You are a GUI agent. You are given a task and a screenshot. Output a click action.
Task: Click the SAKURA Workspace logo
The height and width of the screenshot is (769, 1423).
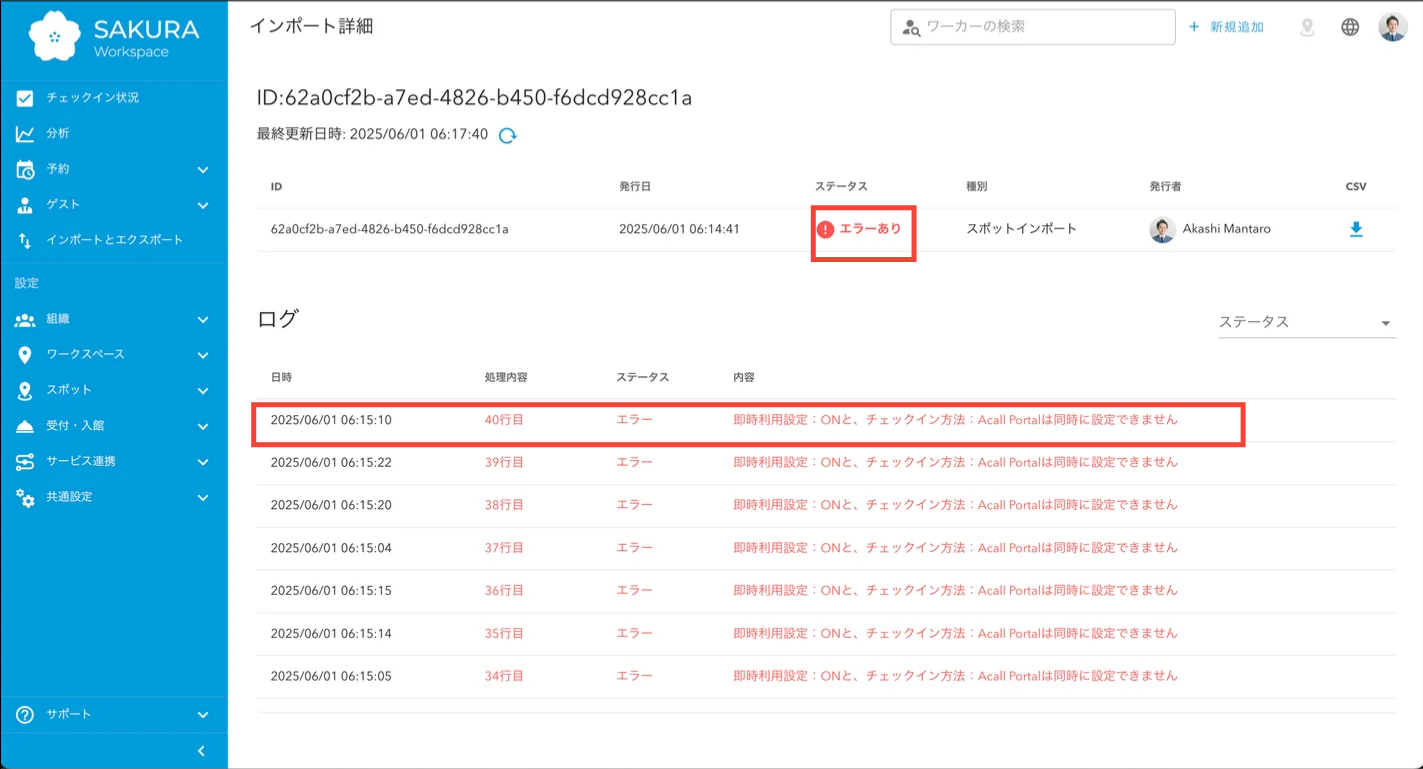(x=114, y=38)
